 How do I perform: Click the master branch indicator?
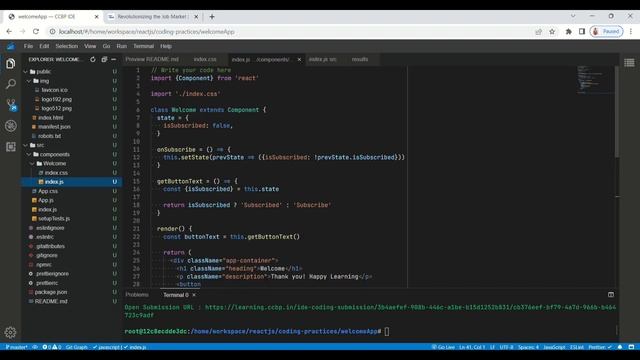pos(16,347)
